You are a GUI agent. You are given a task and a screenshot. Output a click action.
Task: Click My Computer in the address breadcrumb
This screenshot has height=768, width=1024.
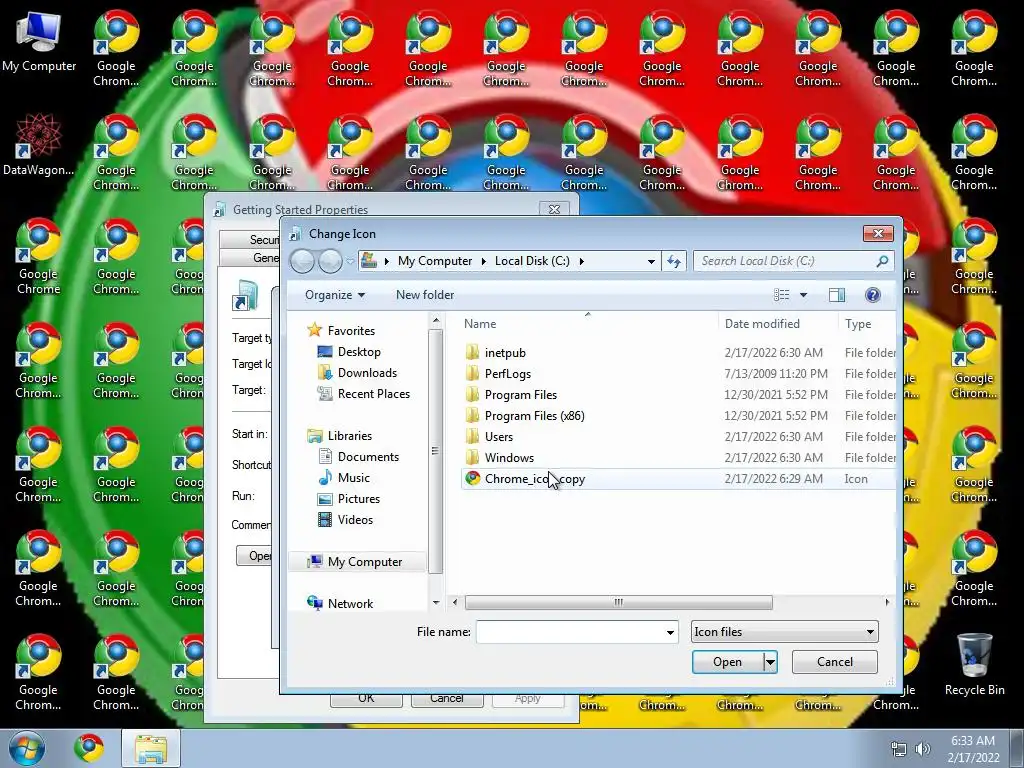(434, 261)
